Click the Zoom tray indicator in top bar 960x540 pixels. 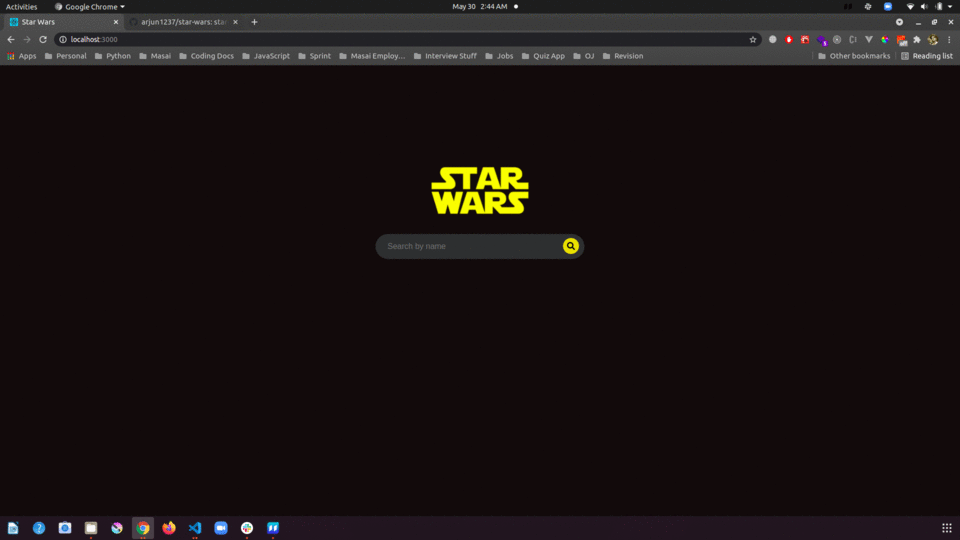[x=888, y=7]
